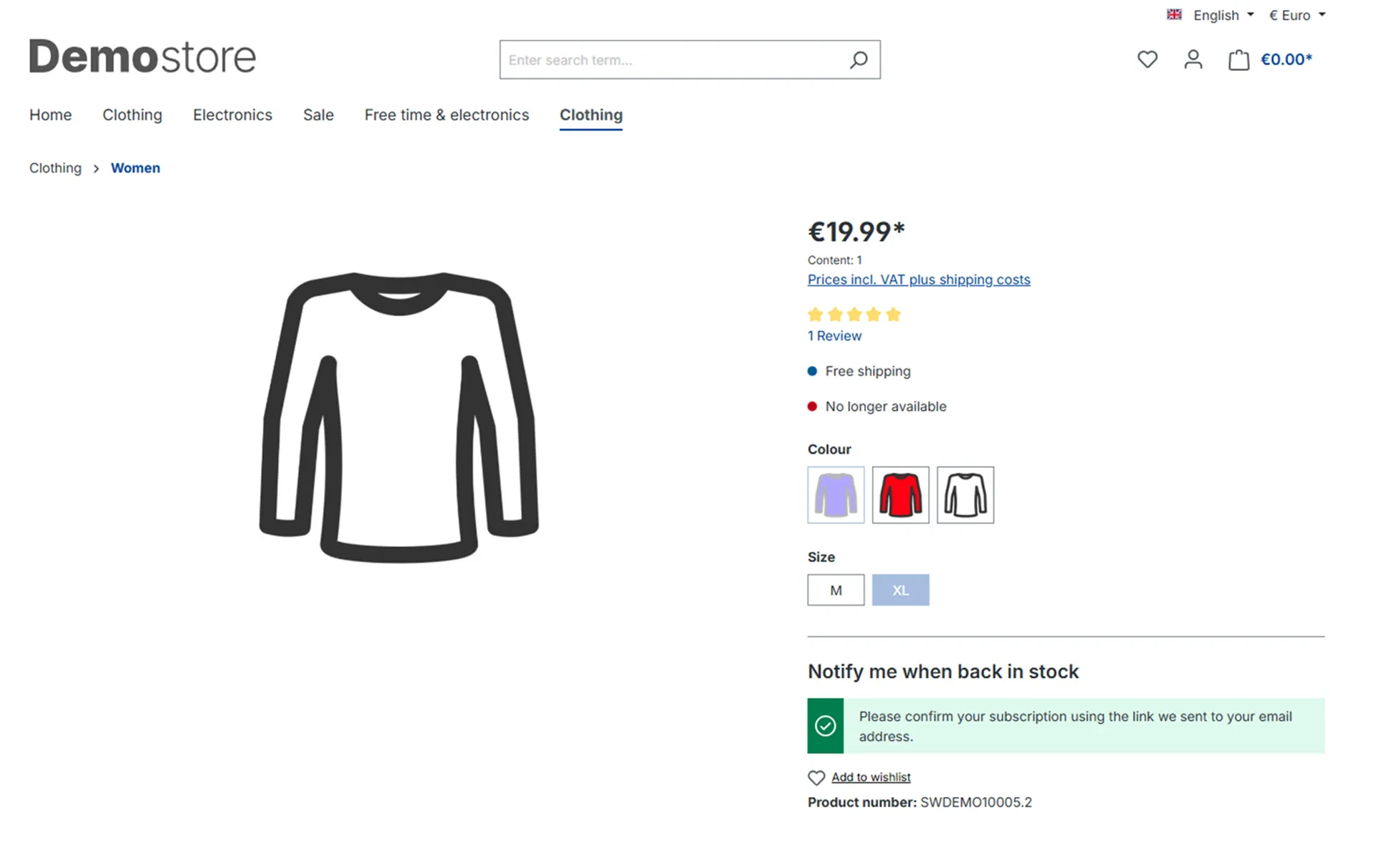Expand the € Euro currency dropdown
The height and width of the screenshot is (868, 1376).
click(1297, 15)
